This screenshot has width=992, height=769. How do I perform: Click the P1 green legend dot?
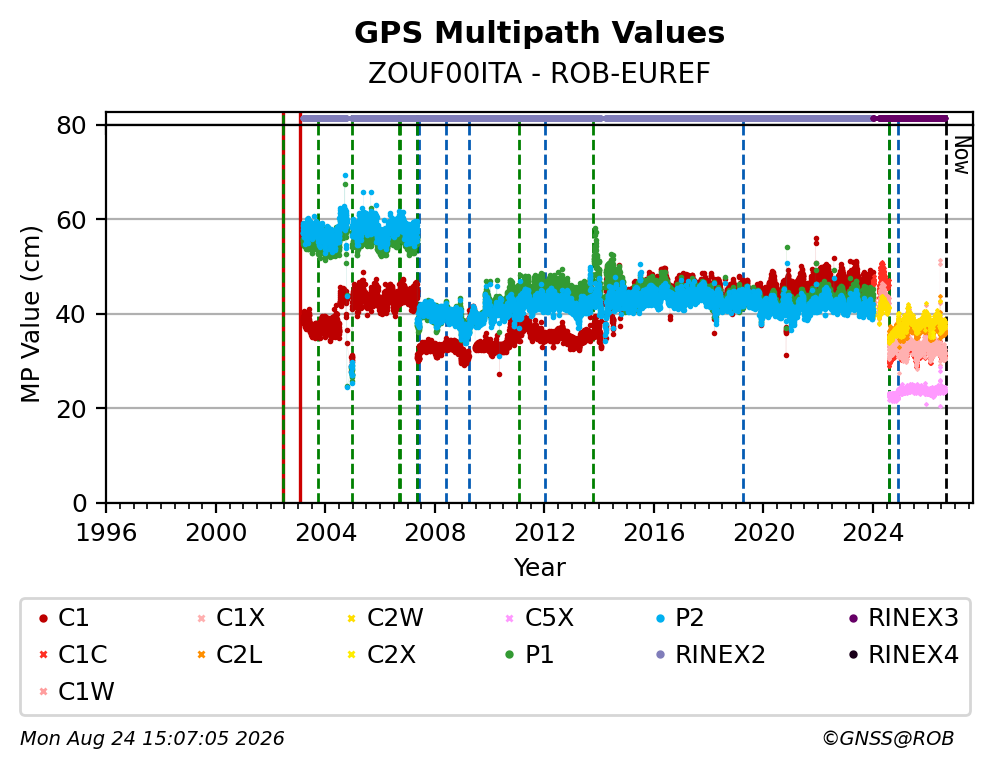[510, 655]
